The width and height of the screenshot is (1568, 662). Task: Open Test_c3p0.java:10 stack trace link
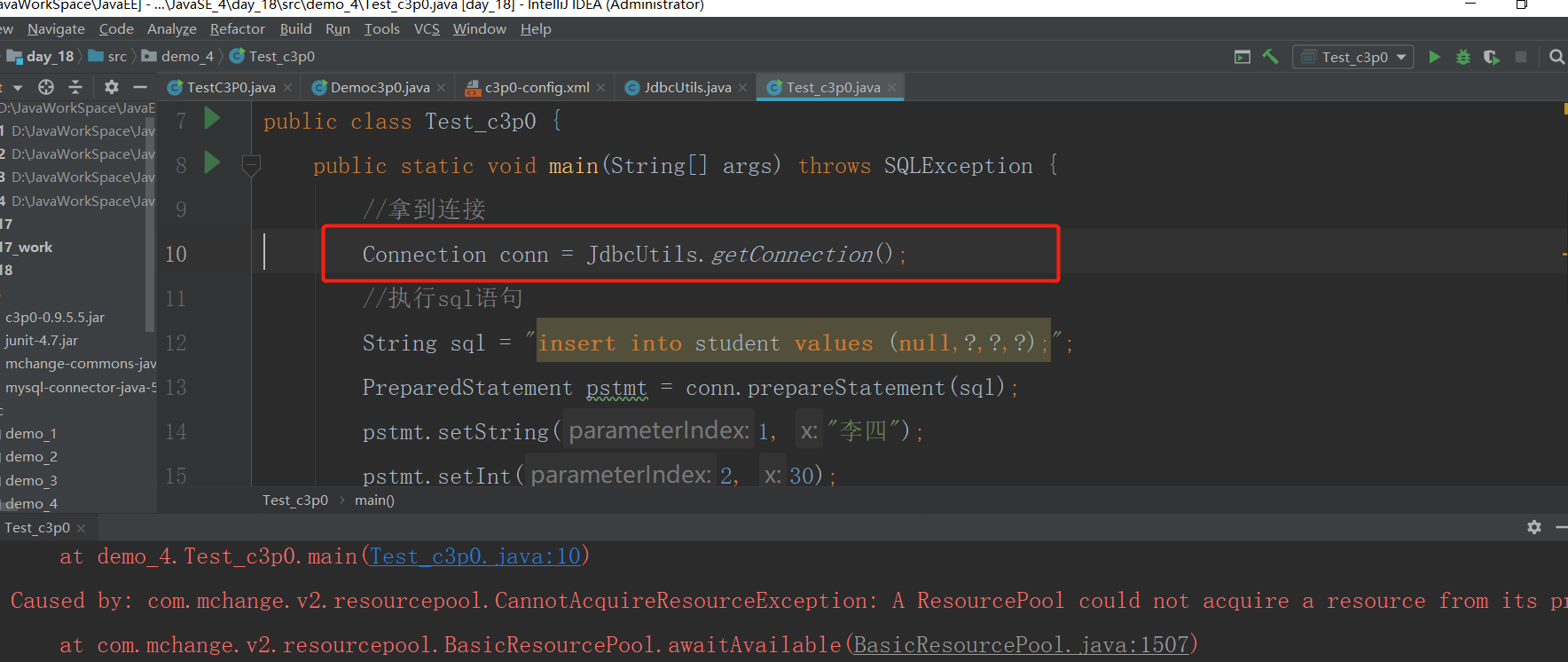click(474, 556)
